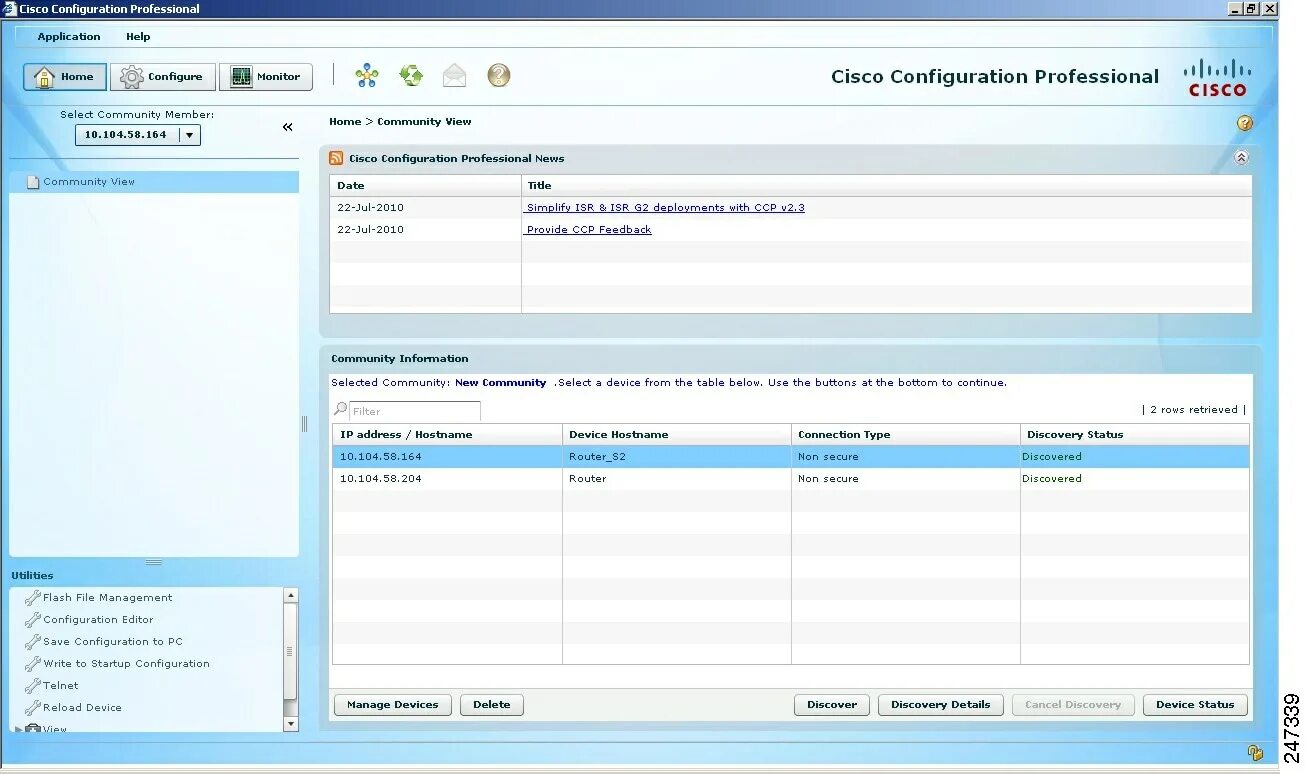Sort by Connection Type column header
The height and width of the screenshot is (774, 1306).
[x=906, y=435]
